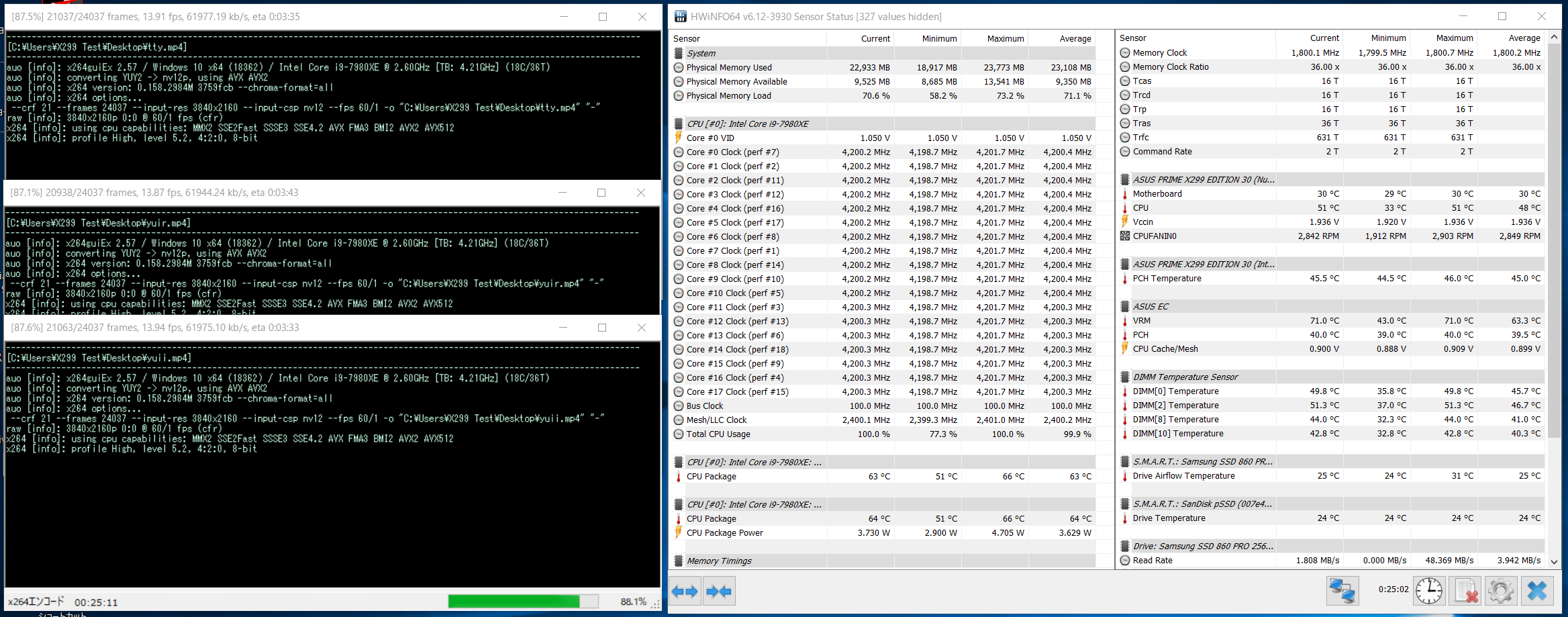Click the Minimum column header in left sensor pane
The height and width of the screenshot is (617, 1568).
point(928,38)
